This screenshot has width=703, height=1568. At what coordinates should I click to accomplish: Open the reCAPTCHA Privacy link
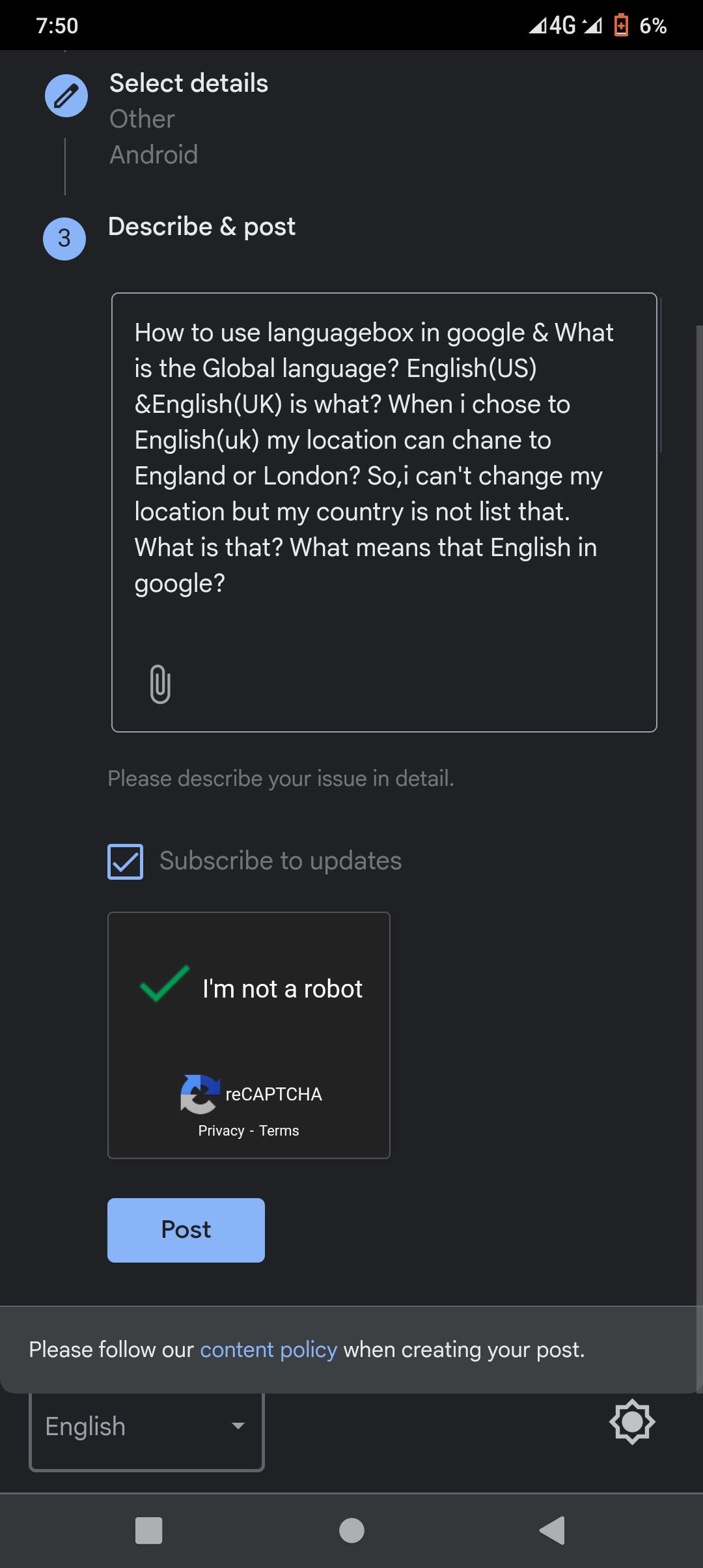221,1131
